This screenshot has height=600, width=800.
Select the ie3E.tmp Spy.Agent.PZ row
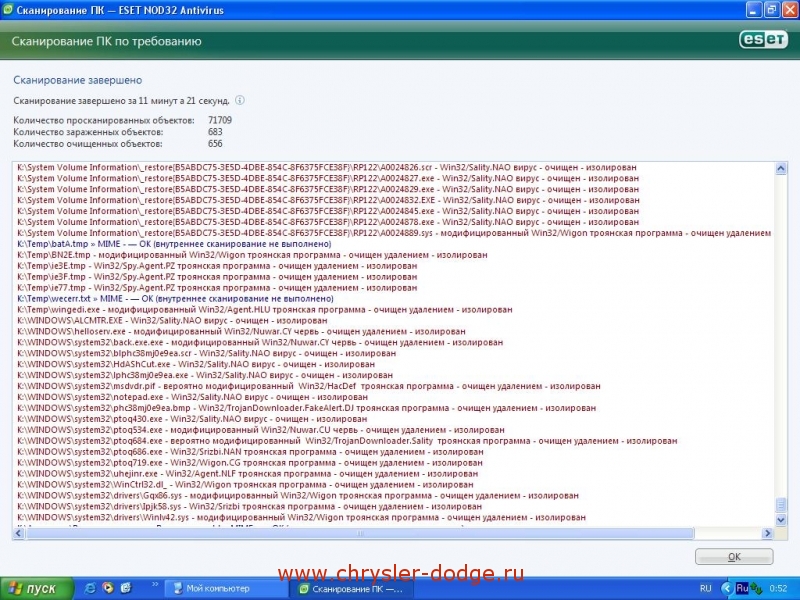[217, 266]
